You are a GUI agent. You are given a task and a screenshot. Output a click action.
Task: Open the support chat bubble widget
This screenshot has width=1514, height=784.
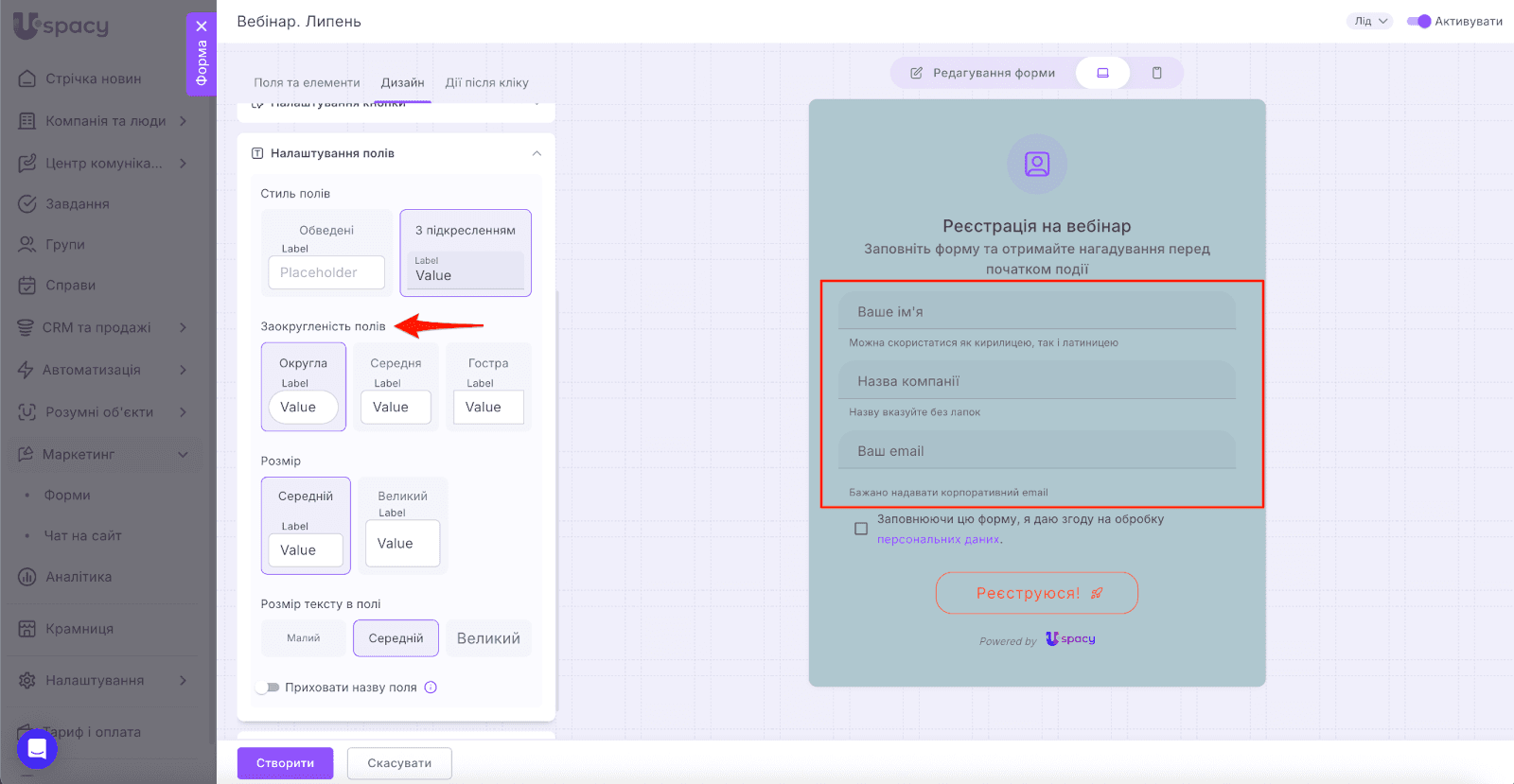[37, 749]
